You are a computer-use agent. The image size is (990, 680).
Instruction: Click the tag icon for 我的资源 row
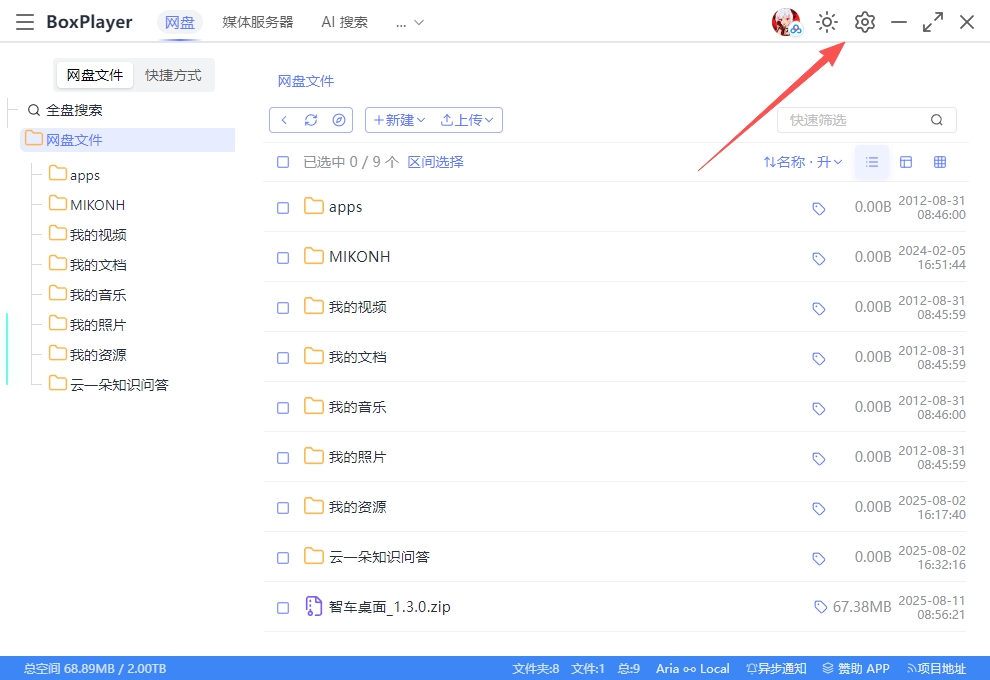pos(819,508)
